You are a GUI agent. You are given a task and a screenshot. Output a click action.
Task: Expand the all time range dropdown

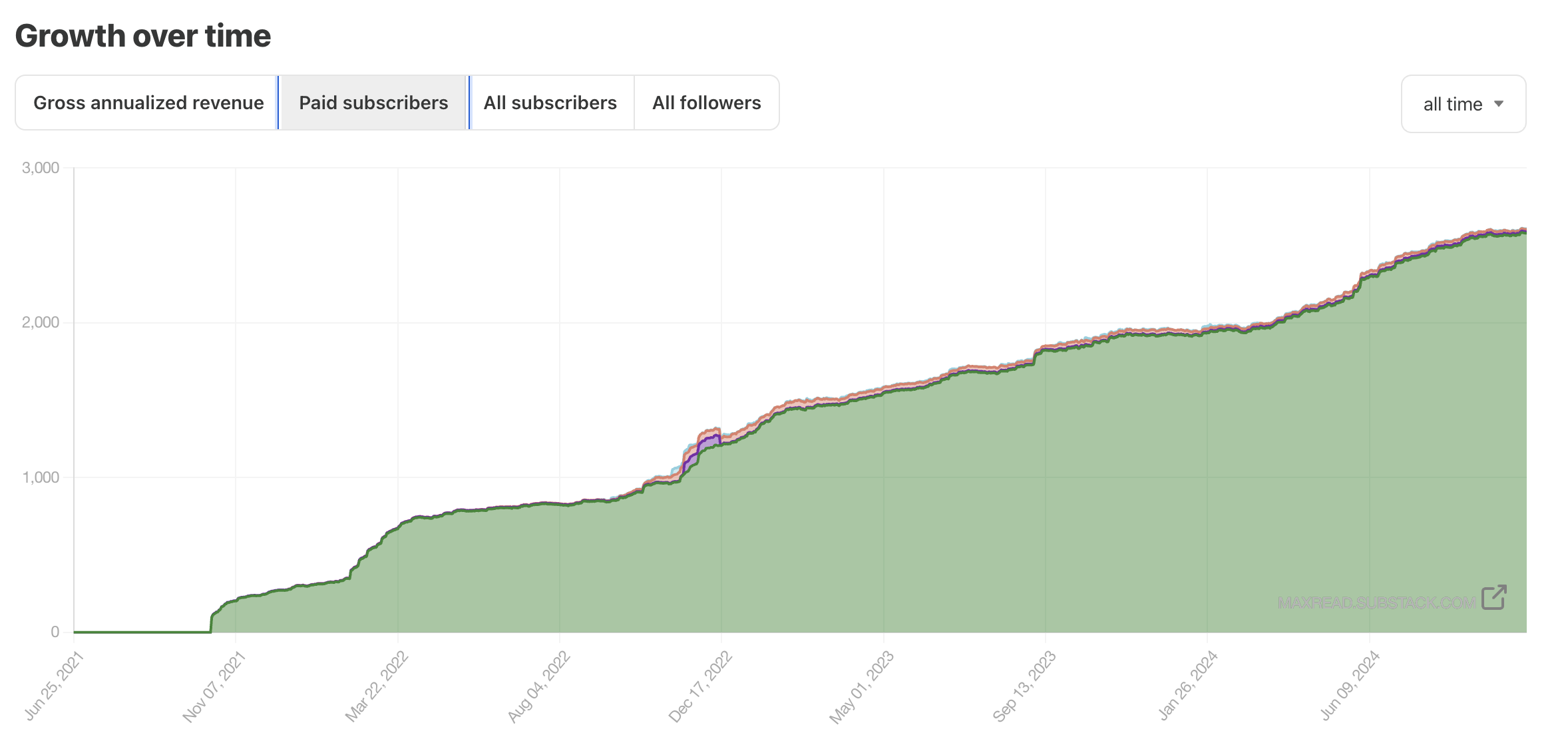[1464, 104]
